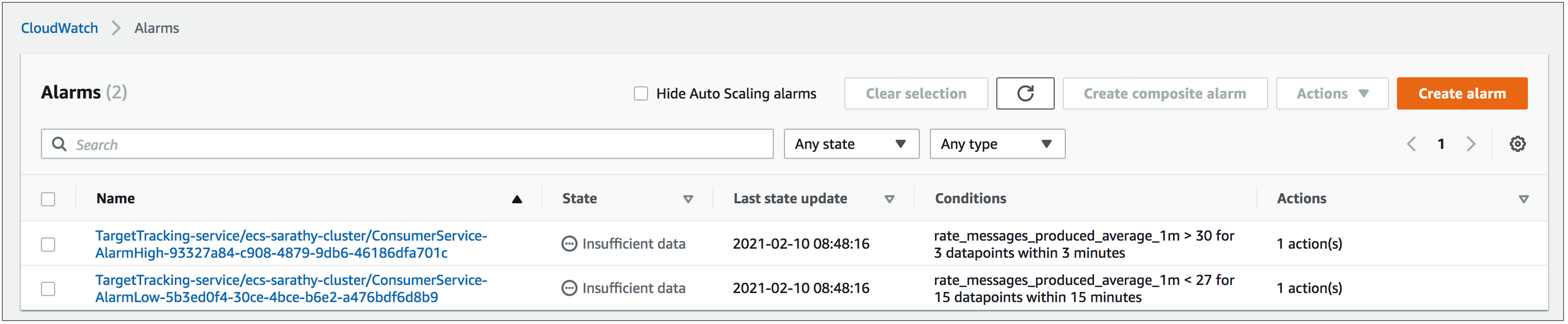The image size is (1568, 324).
Task: Sort by Actions column arrow
Action: point(1524,199)
